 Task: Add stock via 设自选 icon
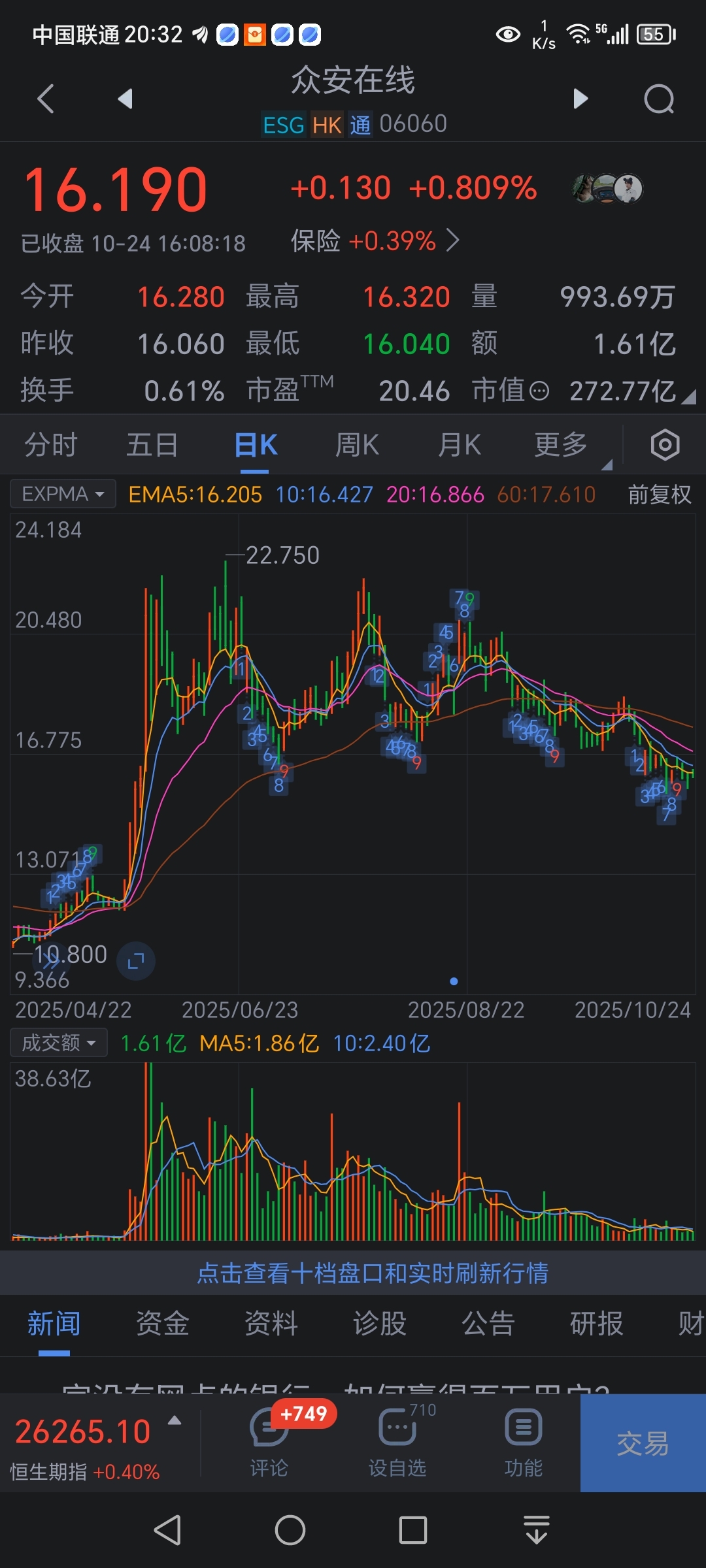pyautogui.click(x=397, y=1443)
